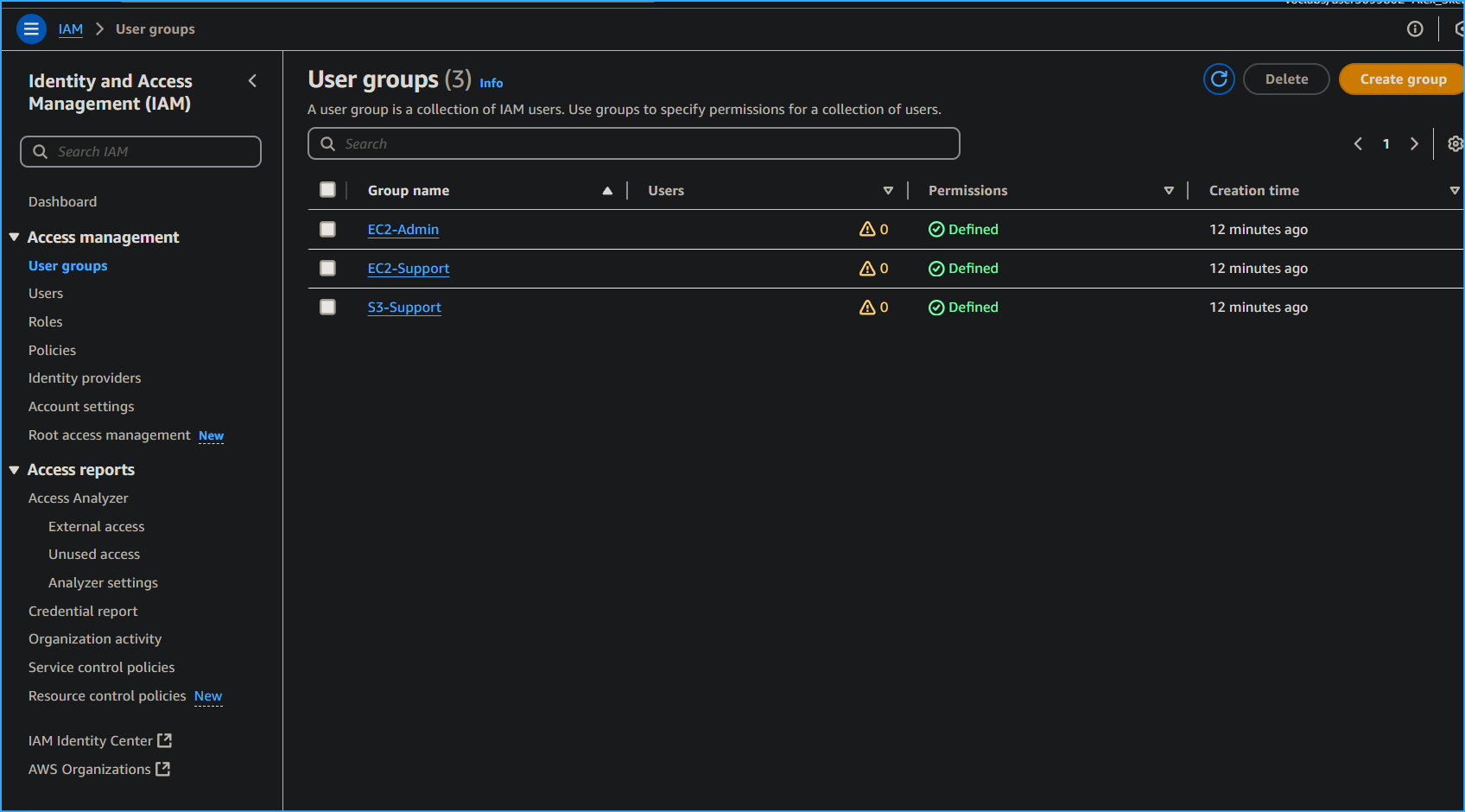The height and width of the screenshot is (812, 1465).
Task: Check the S3-Support row checkbox
Action: pos(327,307)
